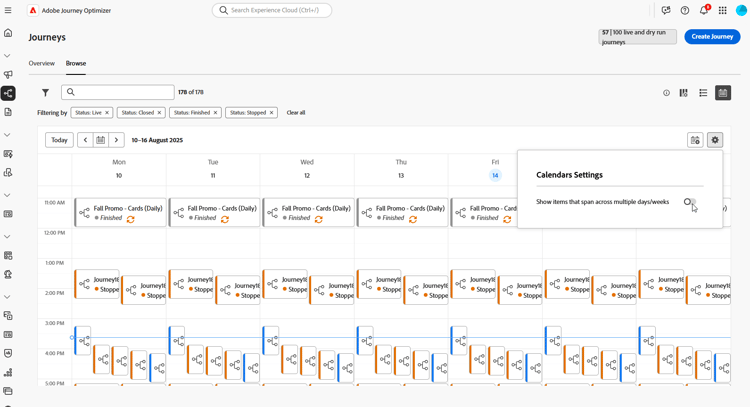
Task: Remove the Status: Stopped filter
Action: [271, 113]
